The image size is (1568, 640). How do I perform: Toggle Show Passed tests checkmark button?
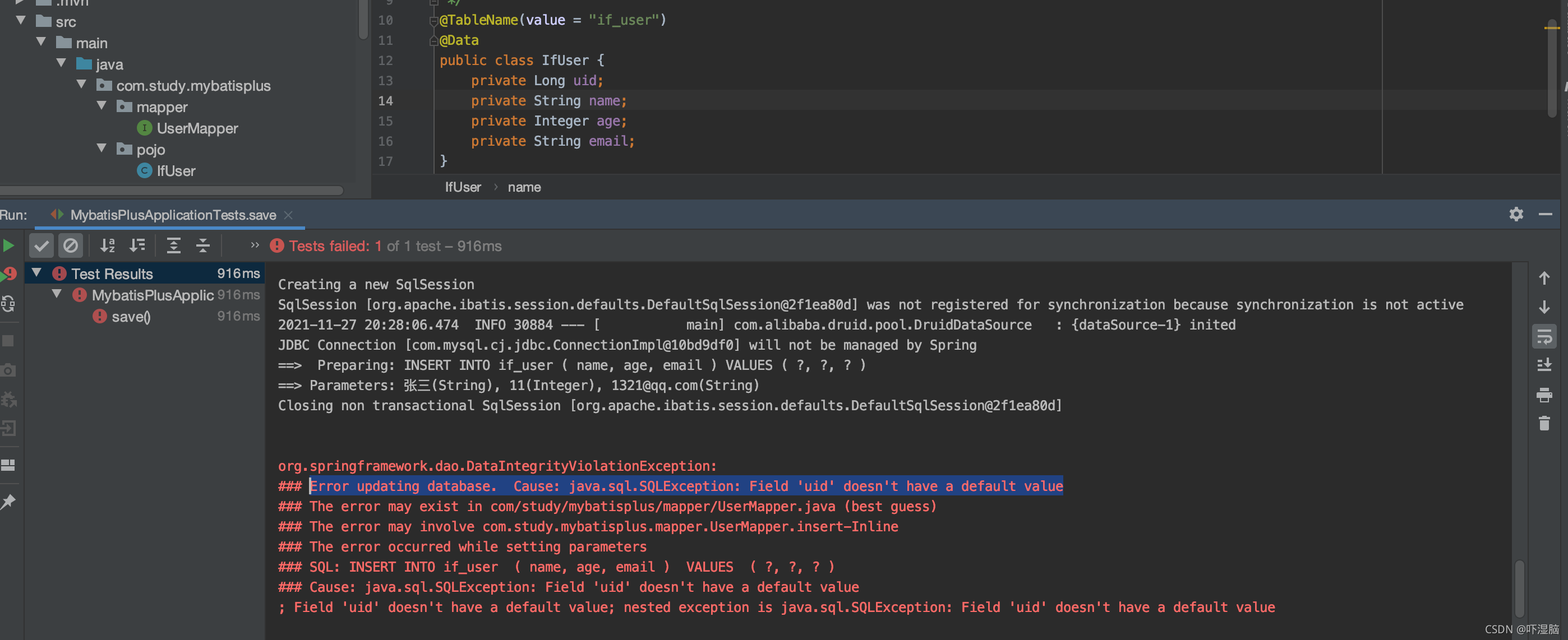41,246
